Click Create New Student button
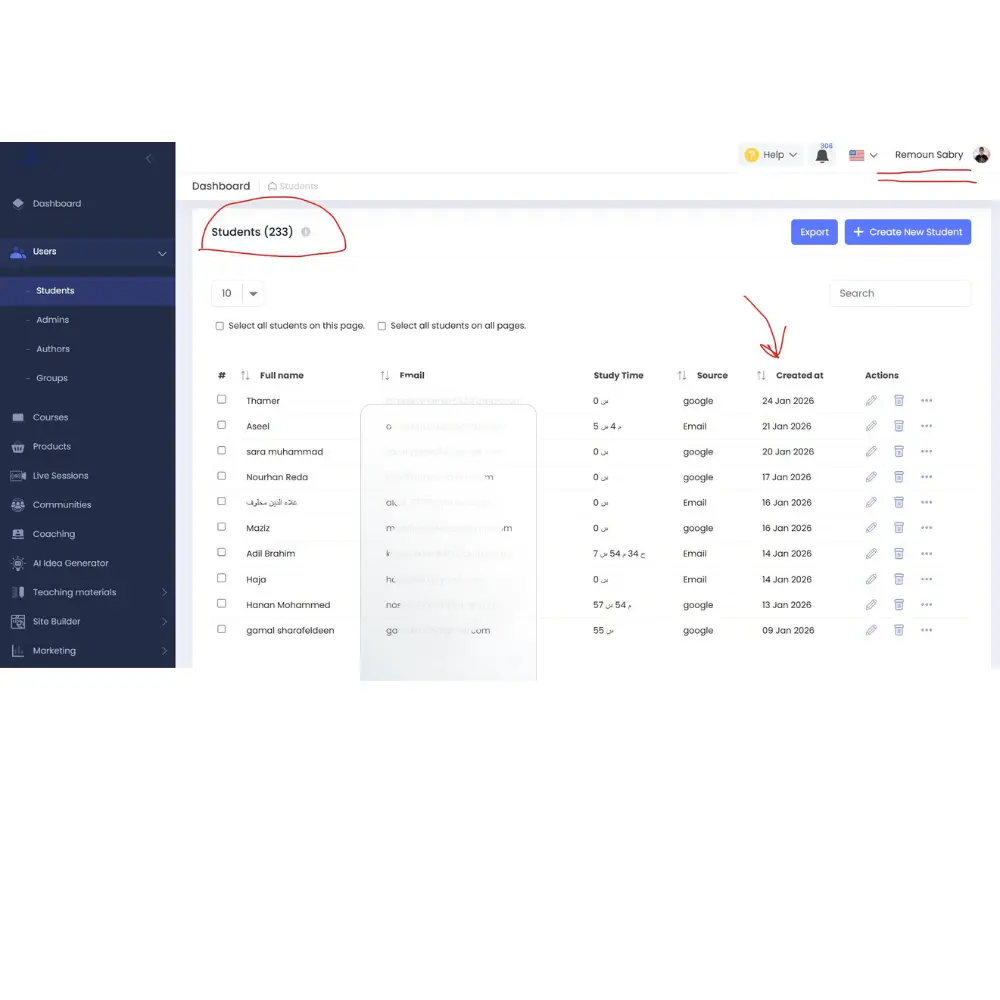The image size is (1000, 1000). click(x=907, y=232)
